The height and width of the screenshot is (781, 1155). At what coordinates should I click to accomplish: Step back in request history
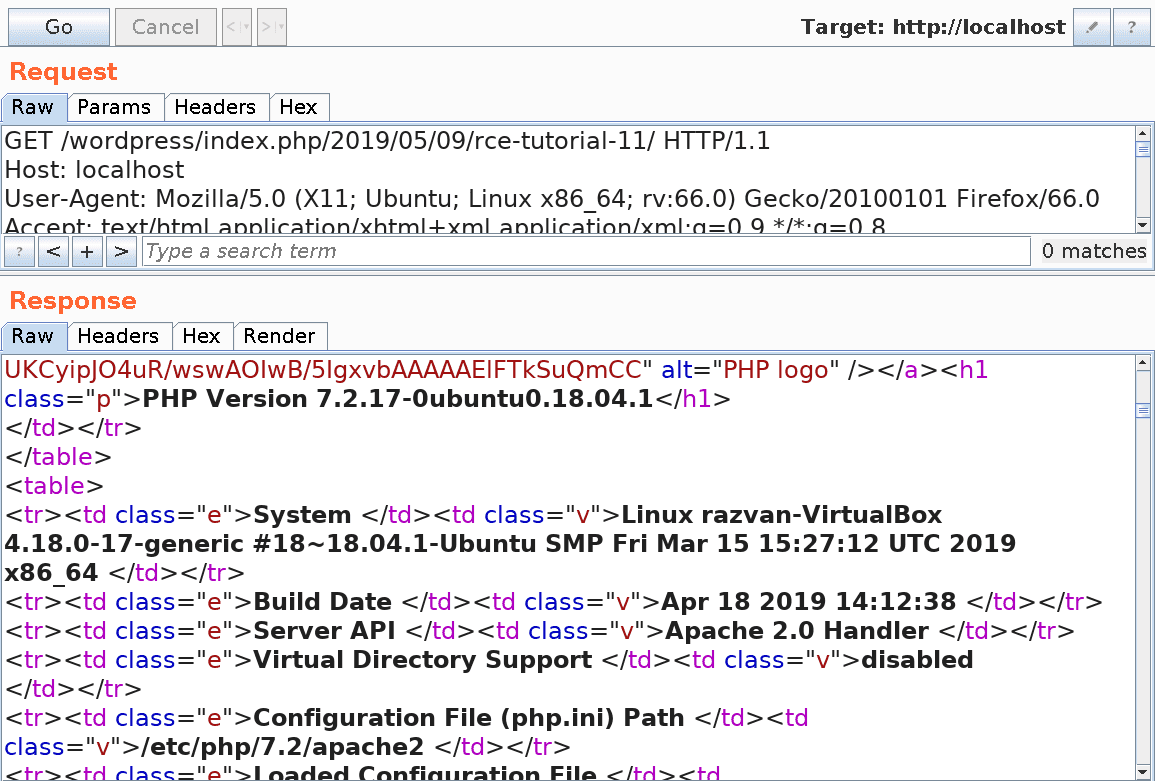click(236, 27)
